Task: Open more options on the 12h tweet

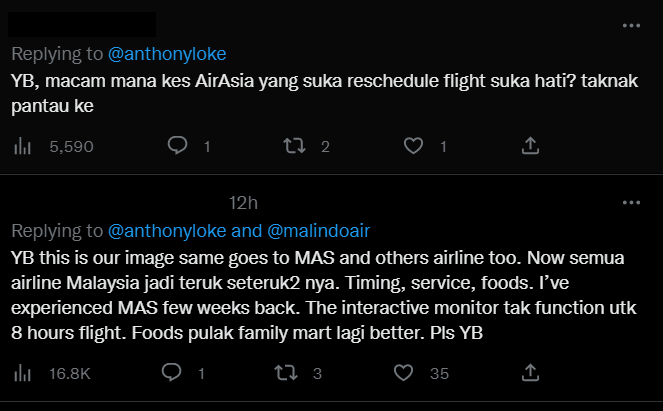Action: pyautogui.click(x=631, y=203)
